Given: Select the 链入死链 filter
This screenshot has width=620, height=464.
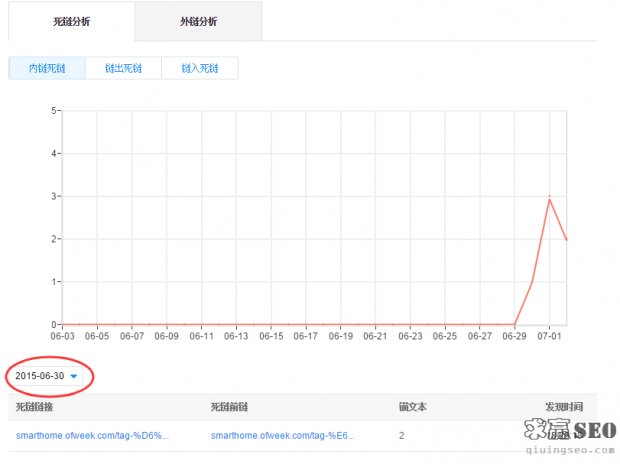Looking at the screenshot, I should pos(200,68).
